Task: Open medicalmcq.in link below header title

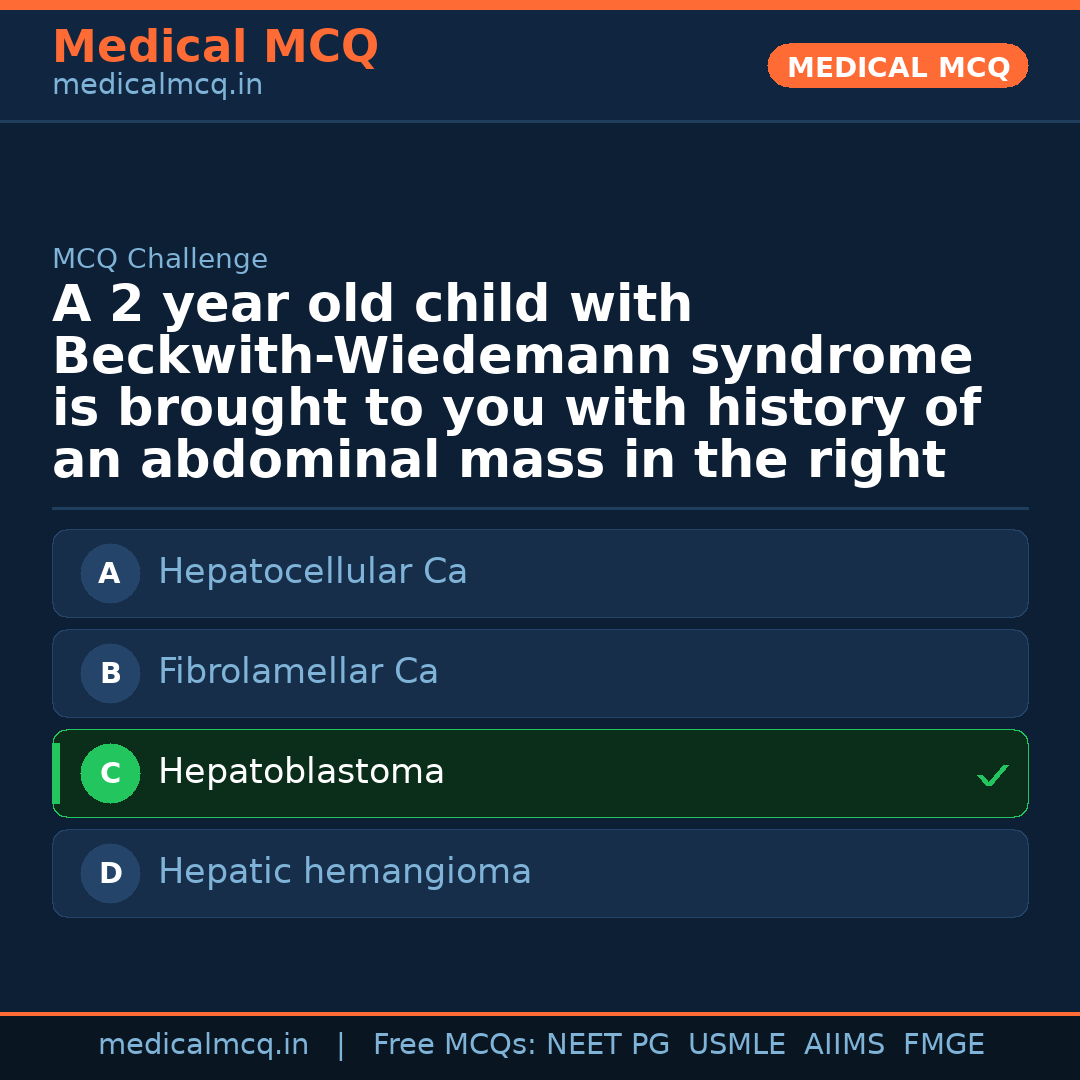Action: point(157,86)
